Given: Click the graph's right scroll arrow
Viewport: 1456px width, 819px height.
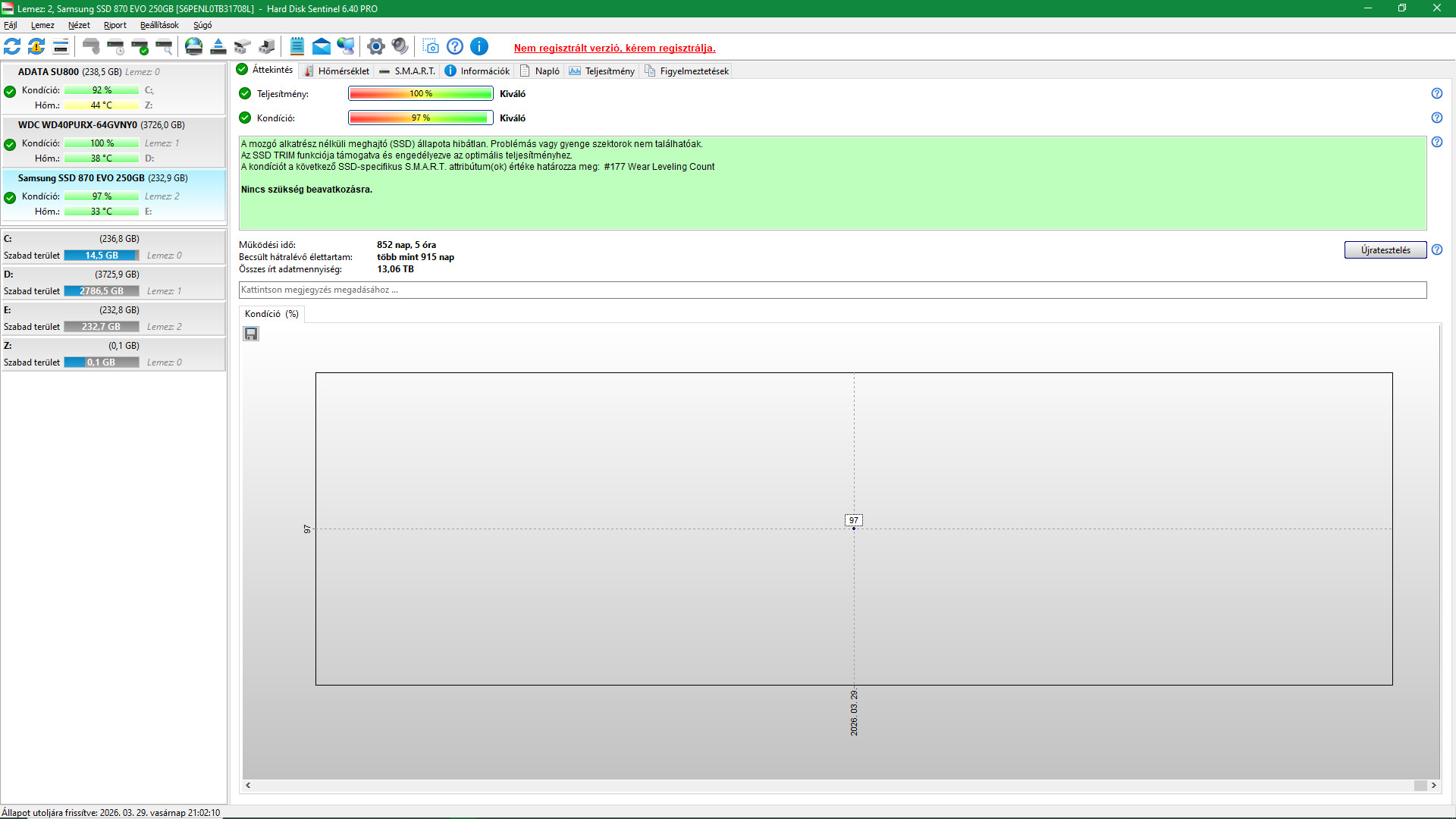Looking at the screenshot, I should coord(1433,786).
